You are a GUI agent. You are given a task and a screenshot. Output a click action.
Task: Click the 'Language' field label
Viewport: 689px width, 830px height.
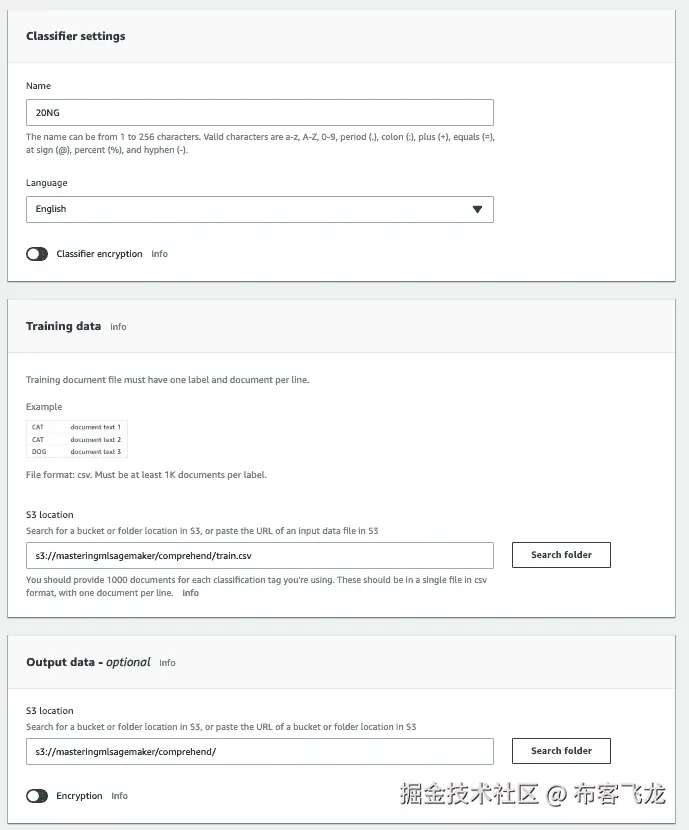47,183
